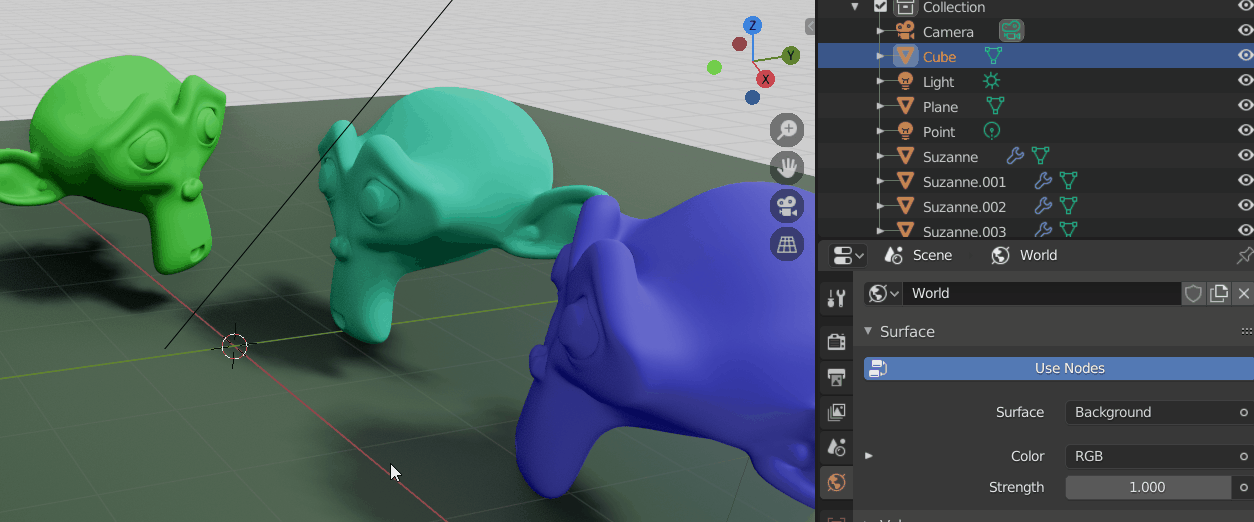This screenshot has width=1254, height=522.
Task: Click the Pan hand icon in the viewport
Action: click(787, 167)
